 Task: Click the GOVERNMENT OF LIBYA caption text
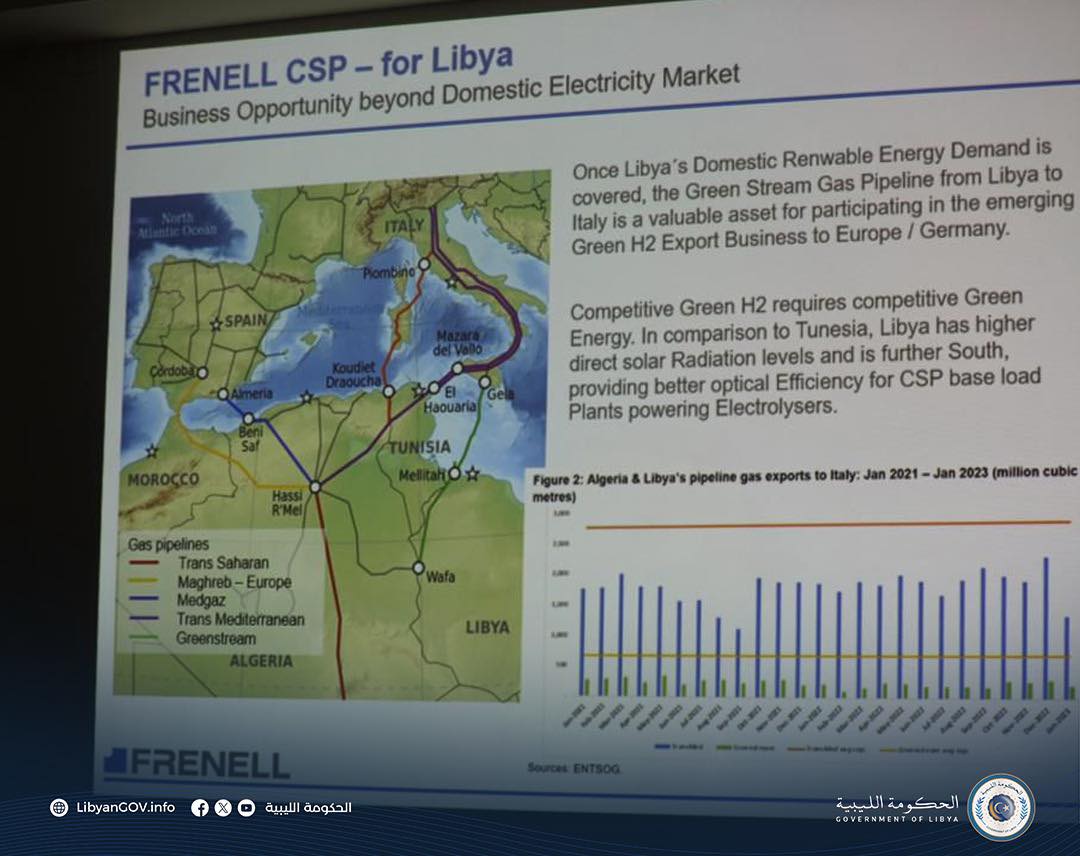tap(897, 819)
